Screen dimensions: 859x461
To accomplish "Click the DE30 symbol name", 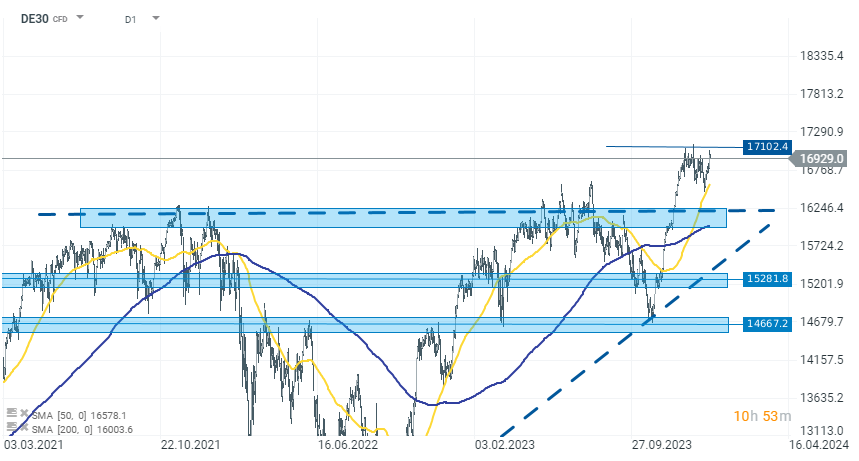I will [x=35, y=19].
